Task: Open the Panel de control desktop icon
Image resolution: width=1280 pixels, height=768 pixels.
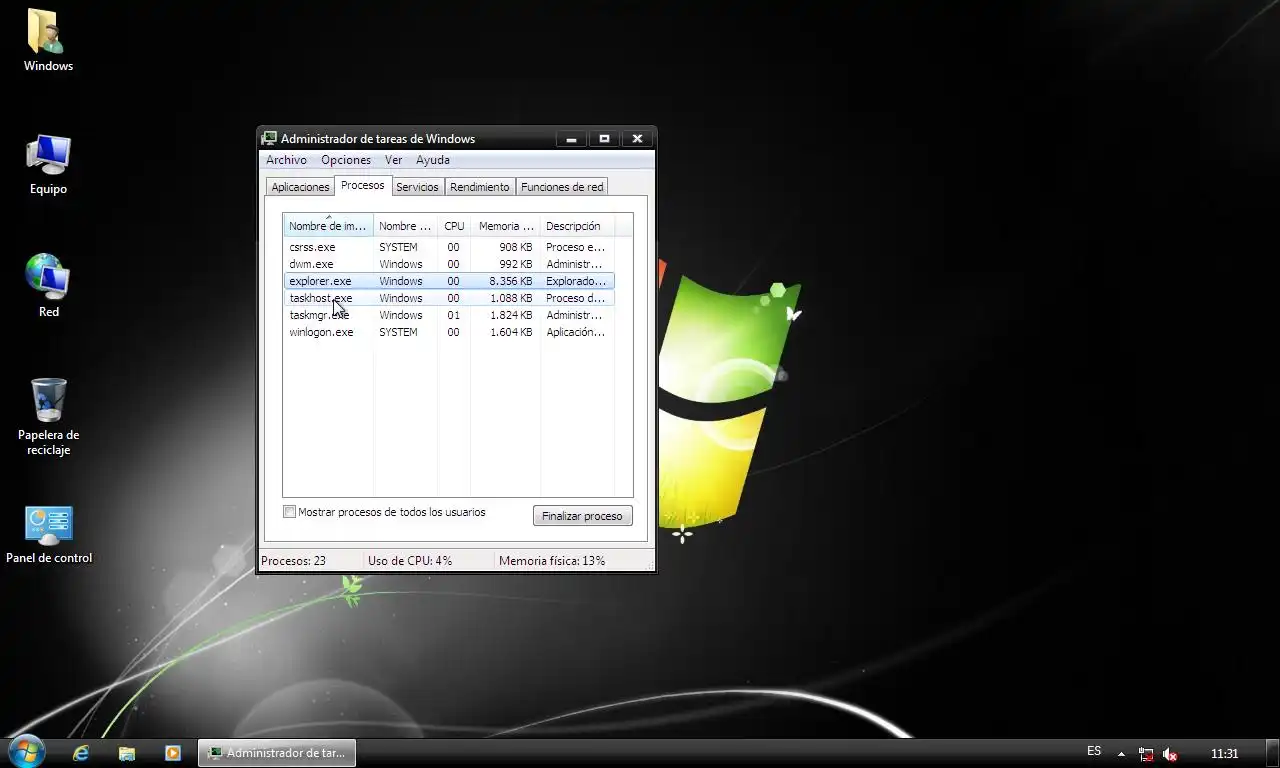Action: coord(48,534)
